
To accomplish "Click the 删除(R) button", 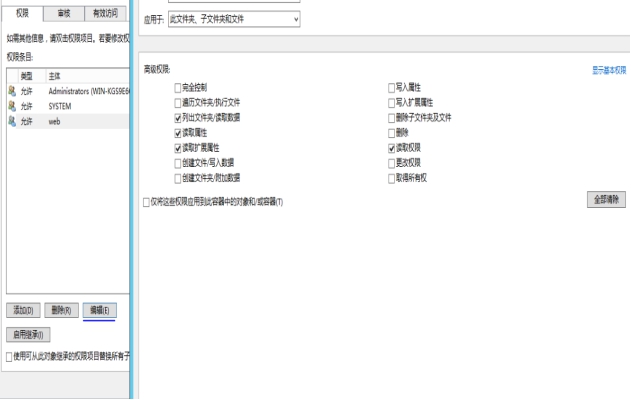I will click(x=61, y=310).
